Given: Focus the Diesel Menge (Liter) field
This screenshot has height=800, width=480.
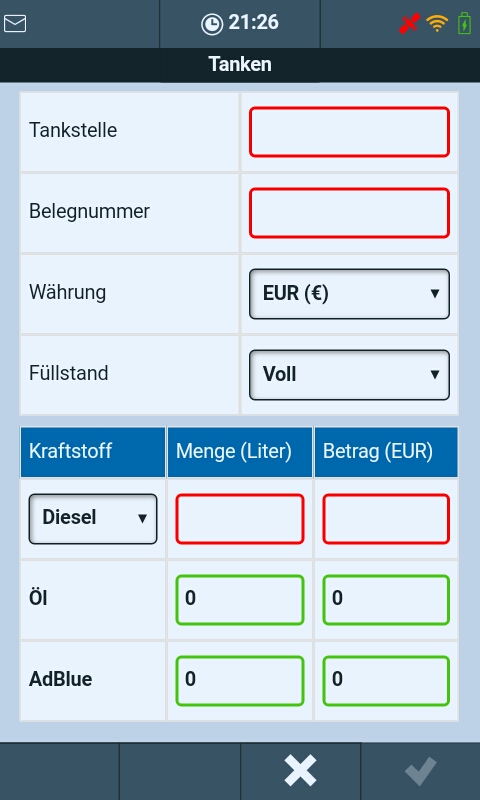Looking at the screenshot, I should (240, 518).
